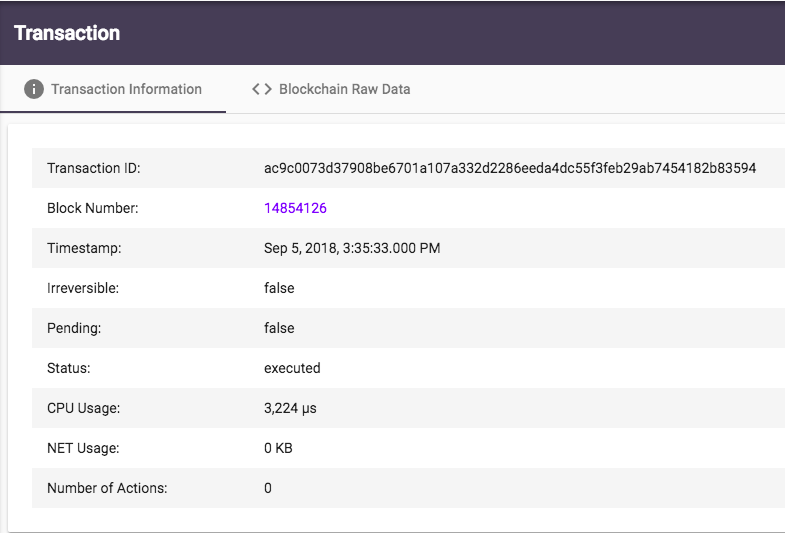This screenshot has width=785, height=533.
Task: Click the Pending label
Action: tap(74, 328)
